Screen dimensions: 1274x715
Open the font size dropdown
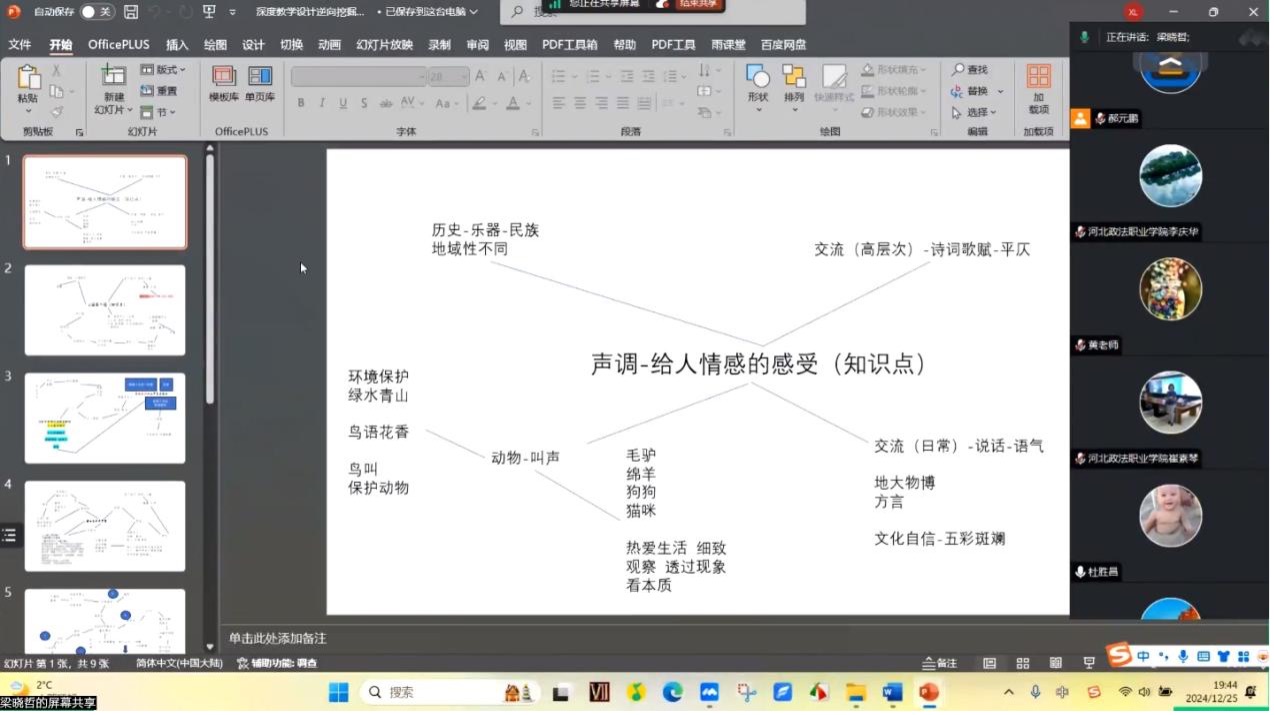coord(463,77)
